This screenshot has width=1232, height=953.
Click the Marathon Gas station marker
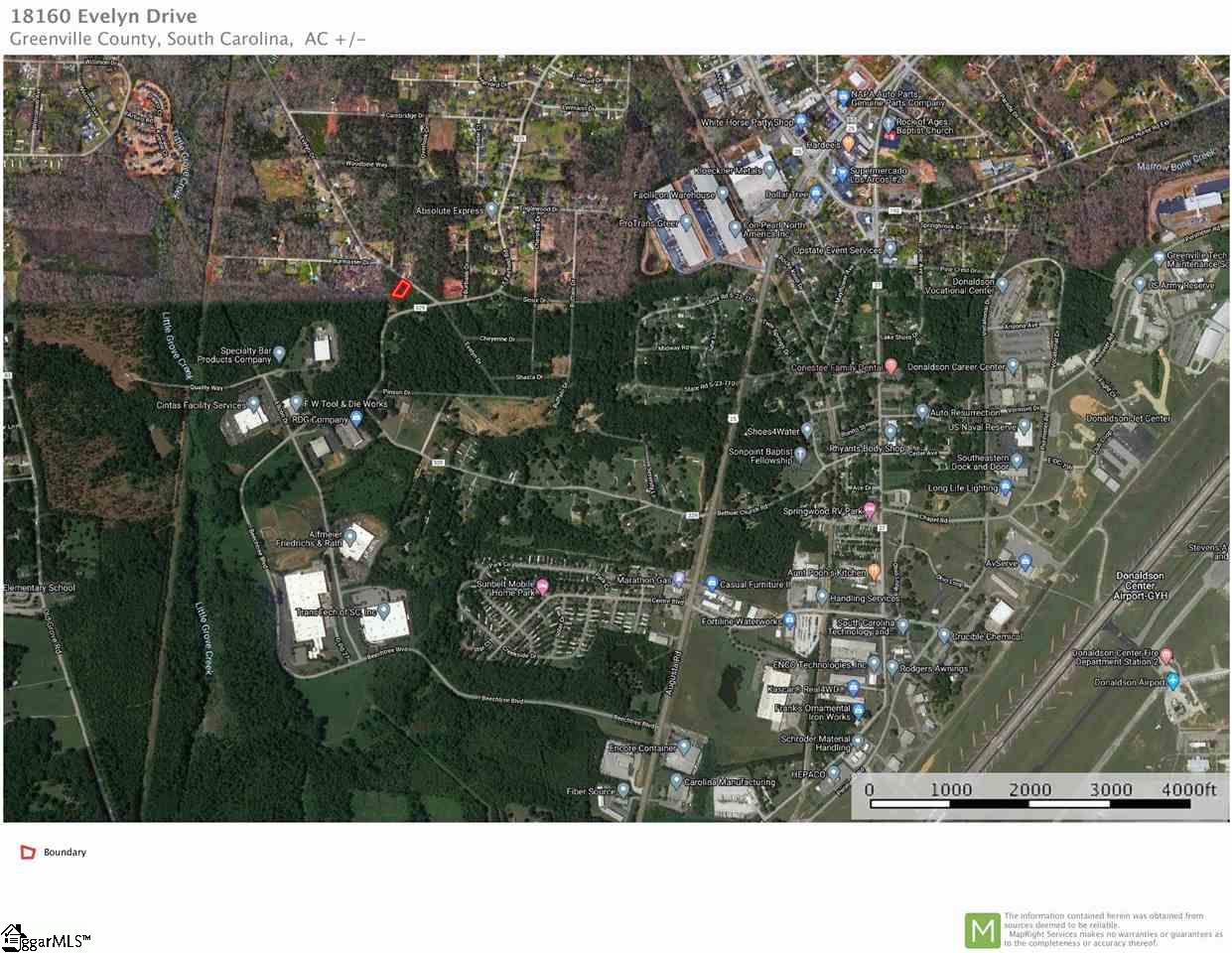coord(679,579)
